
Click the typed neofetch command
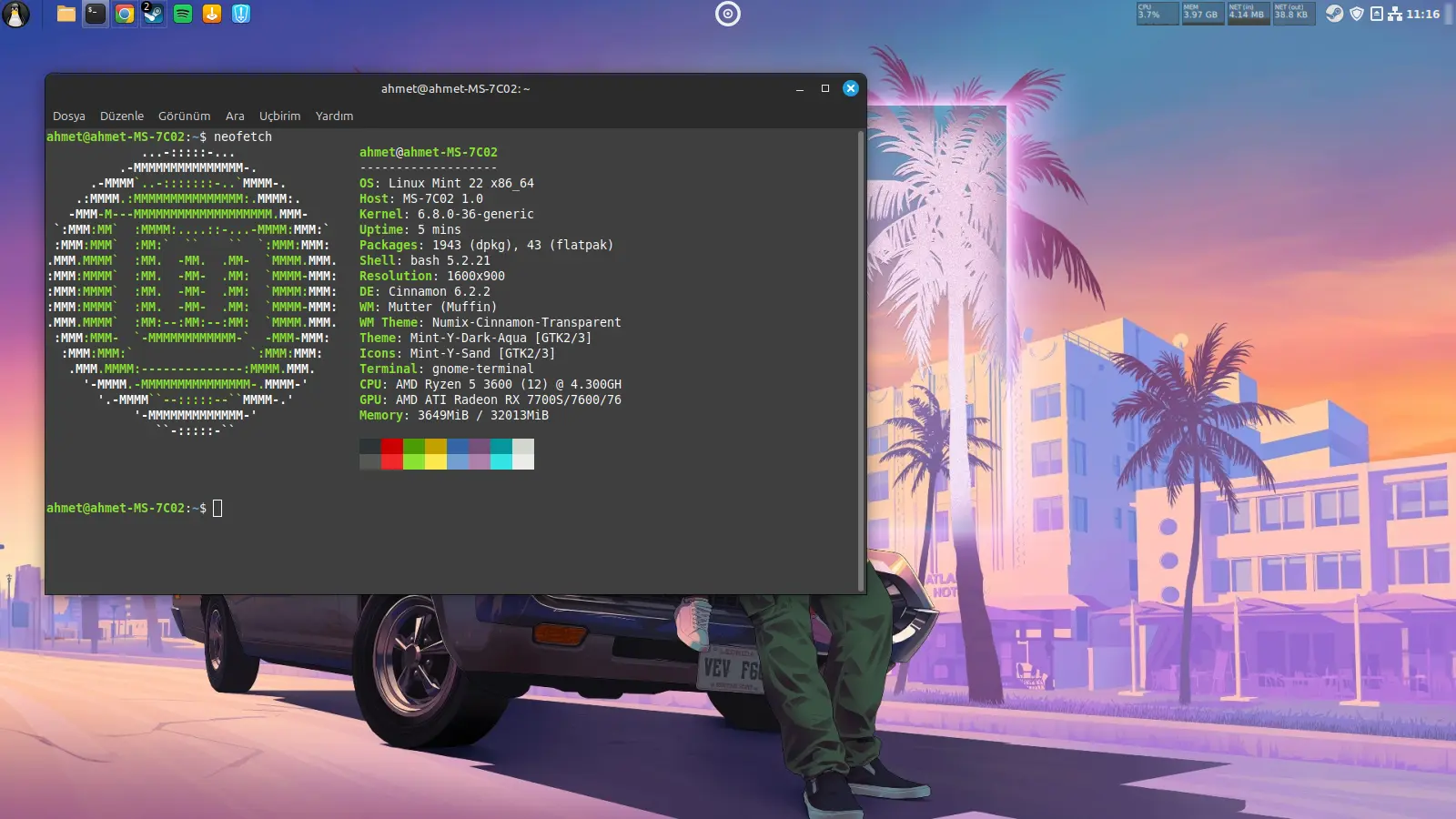pyautogui.click(x=243, y=136)
